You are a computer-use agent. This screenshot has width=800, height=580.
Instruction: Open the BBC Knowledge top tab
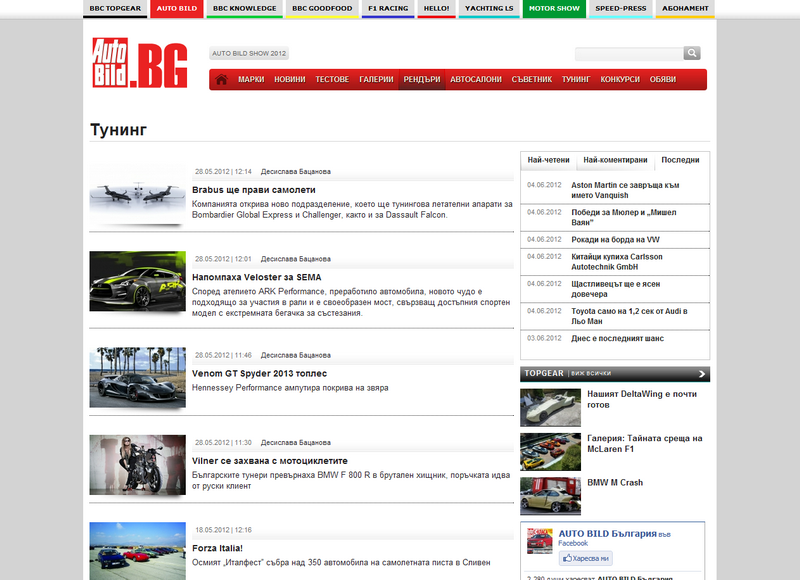click(244, 9)
